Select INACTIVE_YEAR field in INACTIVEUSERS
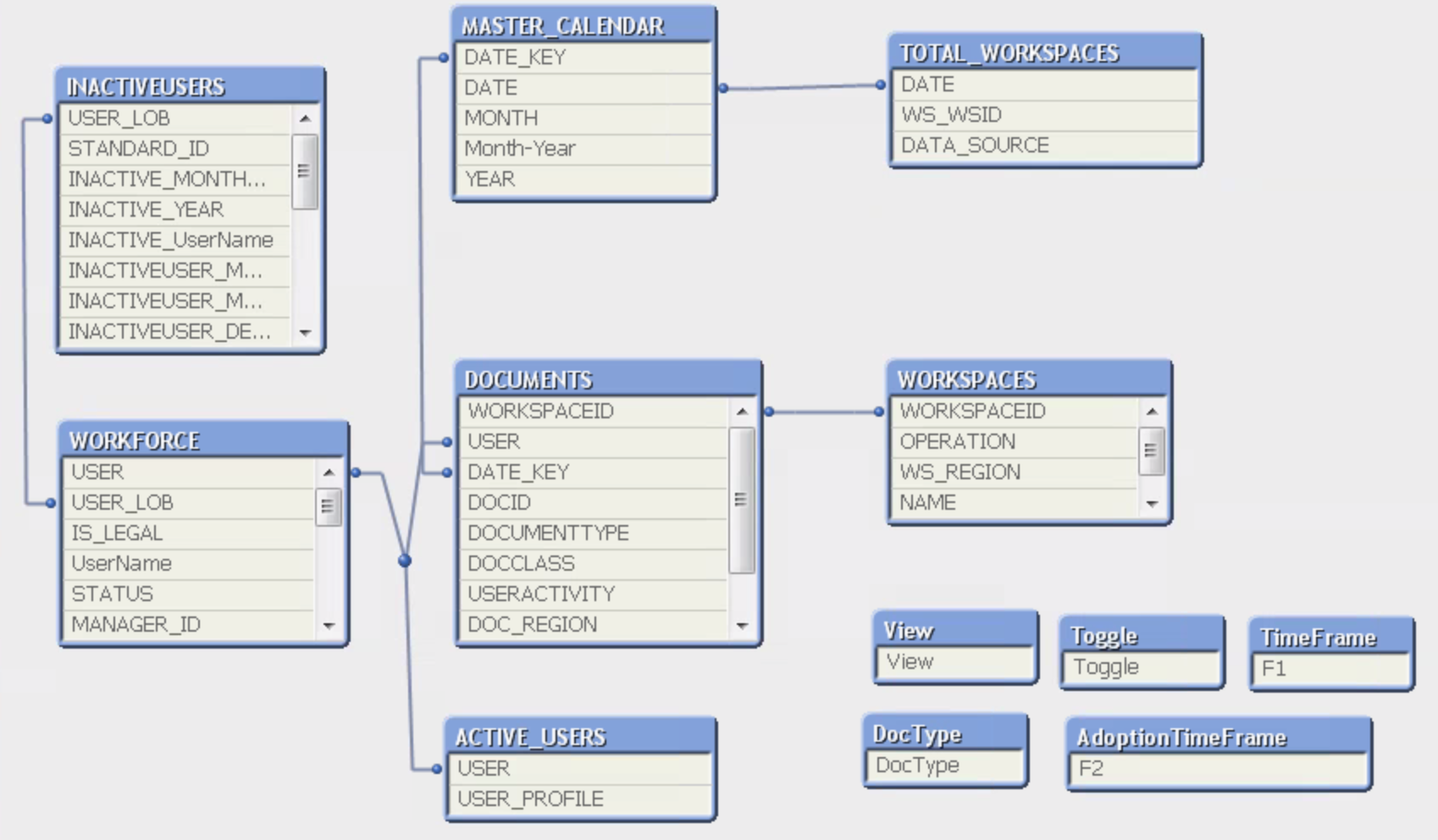Viewport: 1438px width, 840px height. [x=176, y=210]
